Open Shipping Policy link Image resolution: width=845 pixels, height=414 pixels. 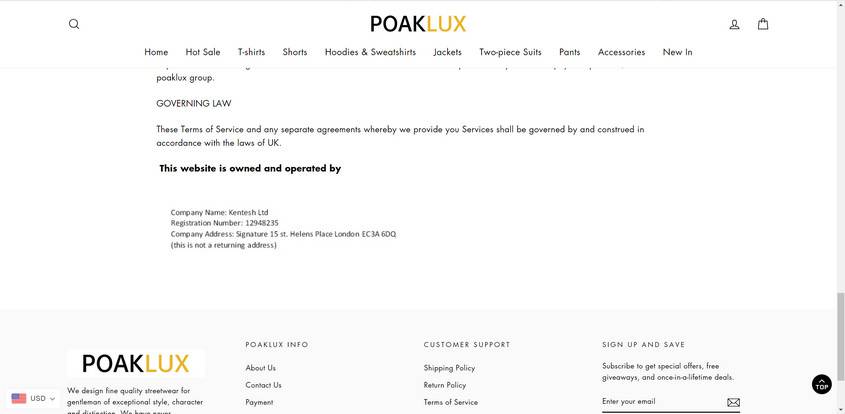(x=449, y=368)
